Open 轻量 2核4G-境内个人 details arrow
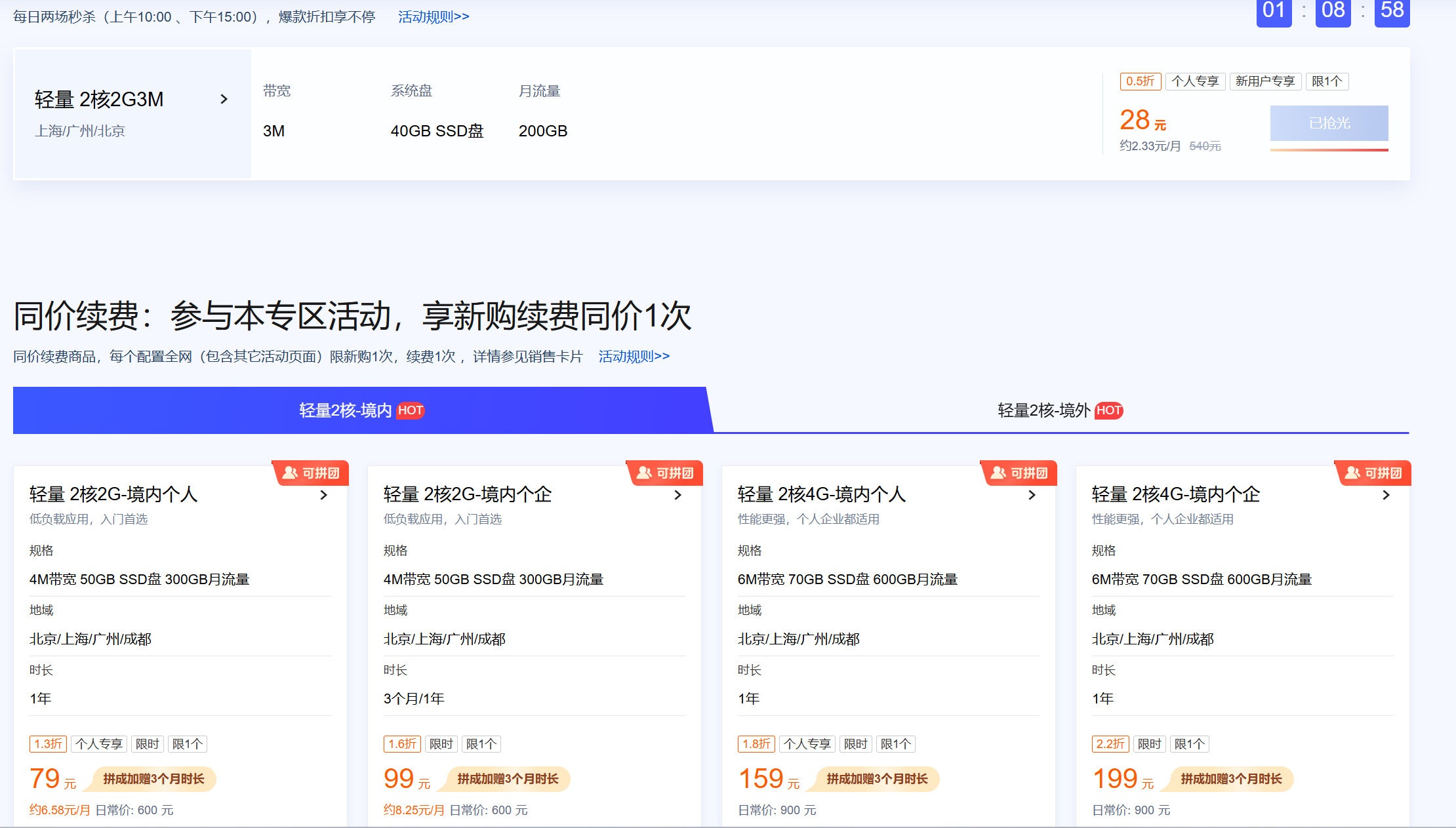 (1032, 495)
